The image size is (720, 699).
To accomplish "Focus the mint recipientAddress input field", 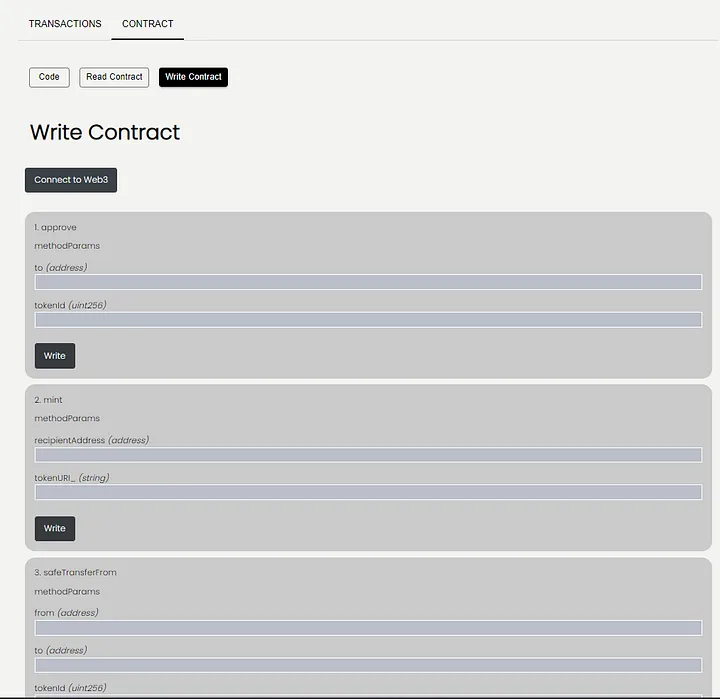I will coord(368,455).
